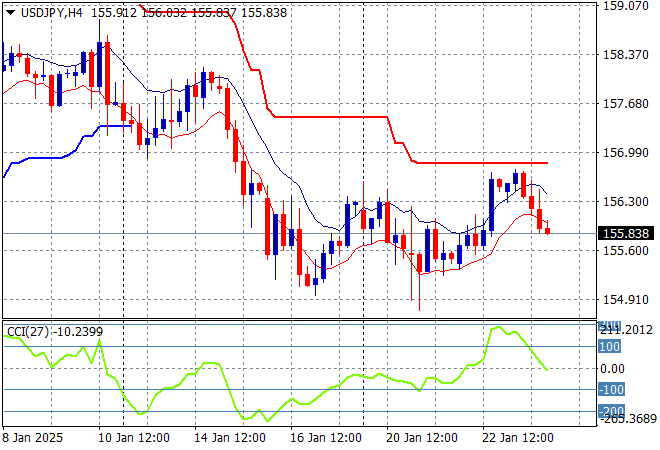Select the last red candle on chart

(x=547, y=231)
